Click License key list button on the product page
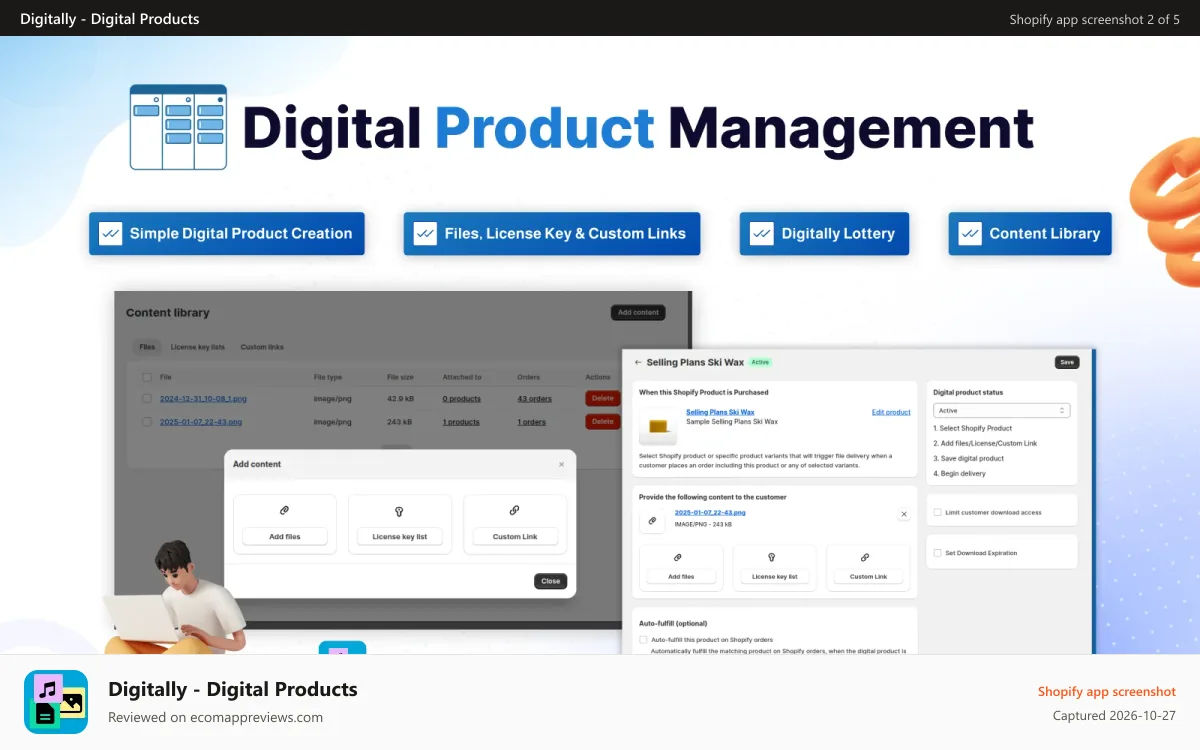Viewport: 1200px width, 750px height. 775,577
